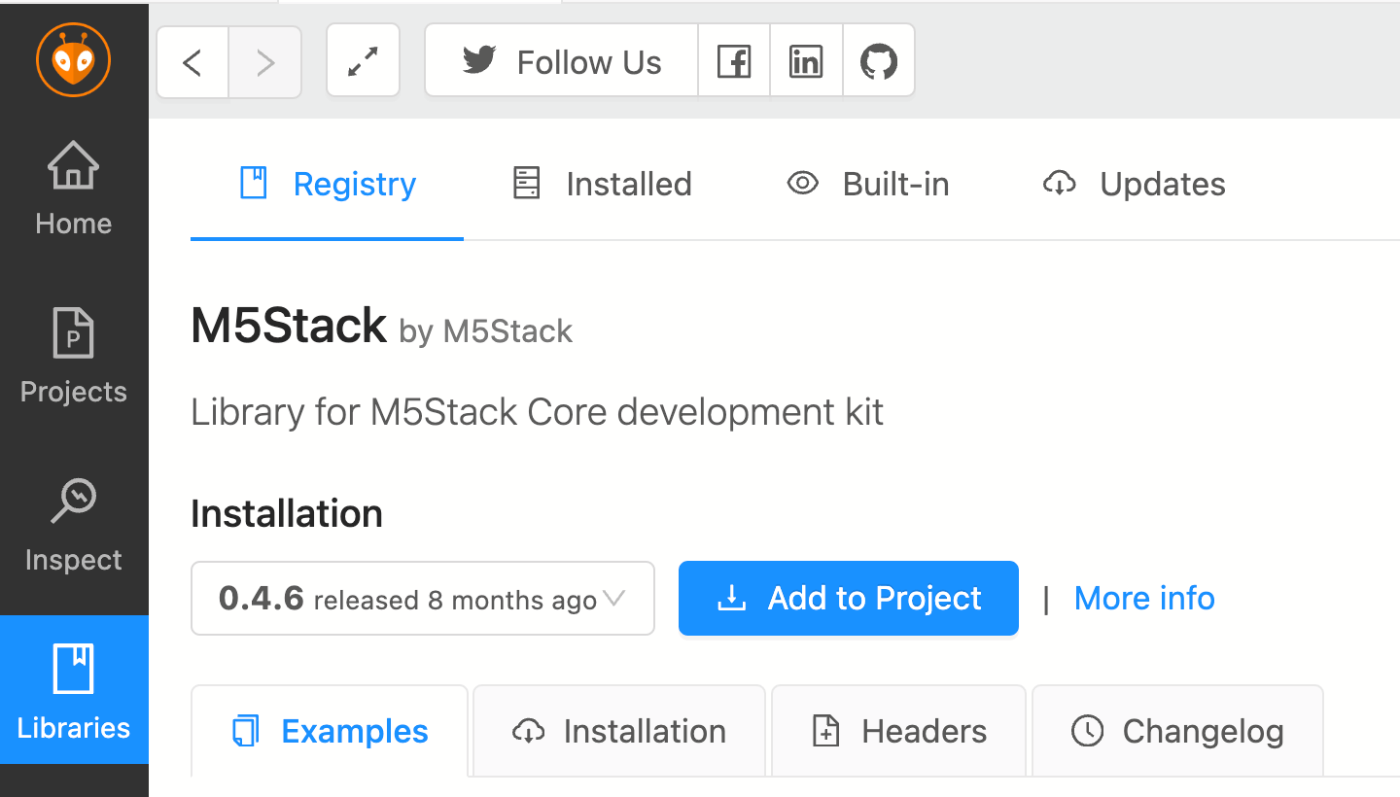Select the Examples tab

[329, 731]
